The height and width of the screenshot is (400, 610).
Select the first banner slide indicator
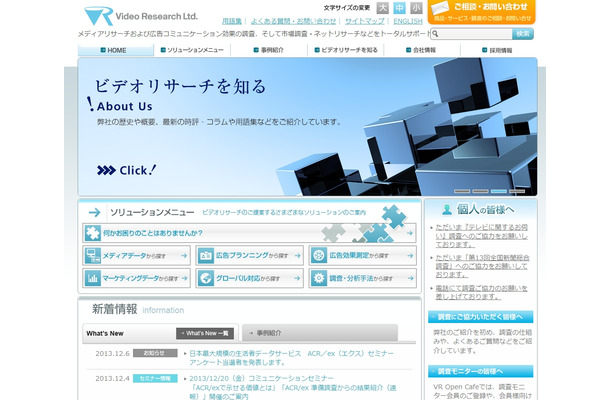point(462,191)
